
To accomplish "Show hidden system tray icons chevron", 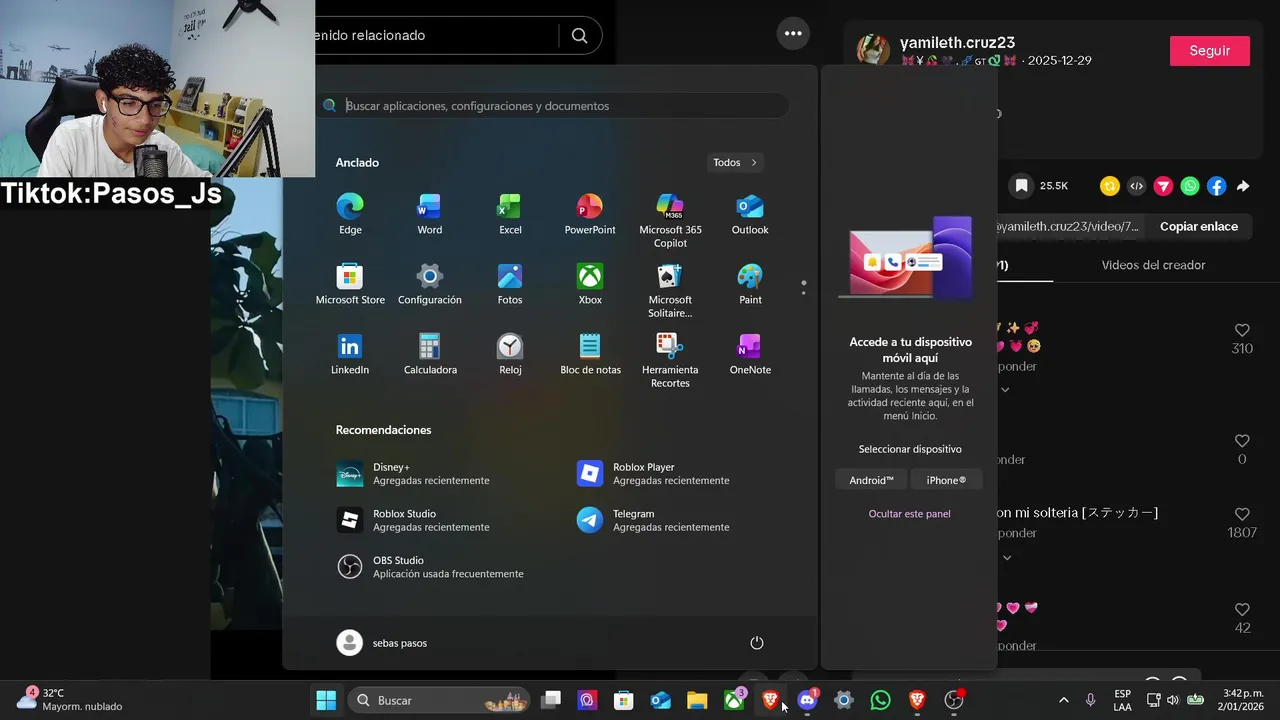I will 1063,700.
